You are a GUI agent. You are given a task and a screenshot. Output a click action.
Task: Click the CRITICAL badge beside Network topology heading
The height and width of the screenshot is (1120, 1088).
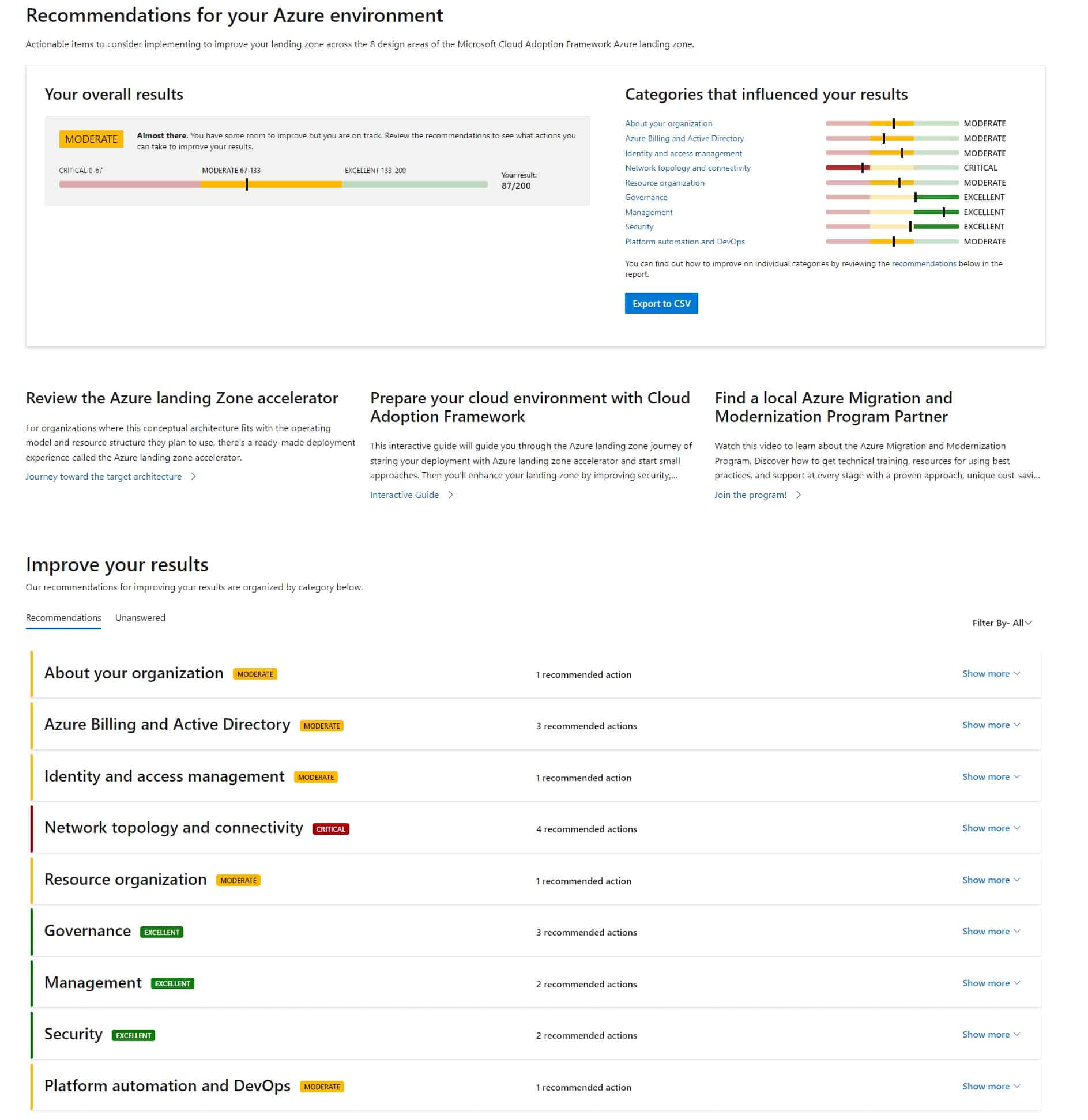pyautogui.click(x=330, y=829)
